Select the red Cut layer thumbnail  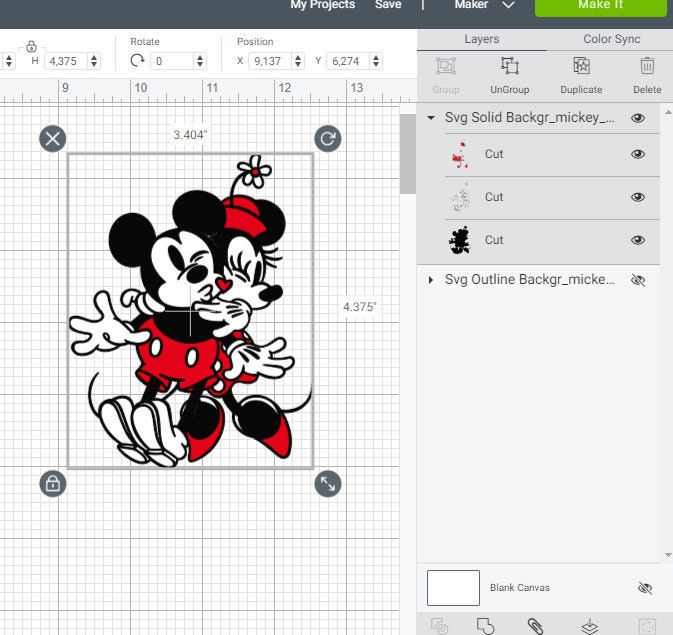460,155
